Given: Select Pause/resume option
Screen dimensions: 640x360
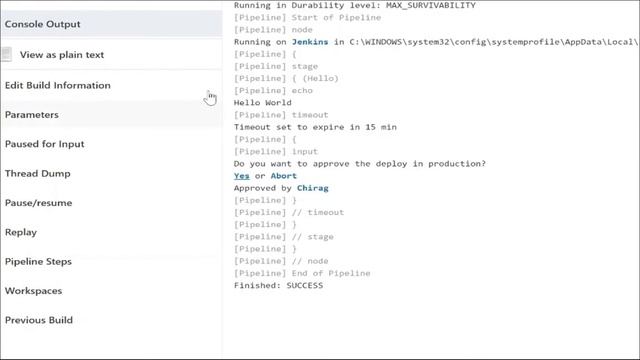Looking at the screenshot, I should [x=38, y=203].
